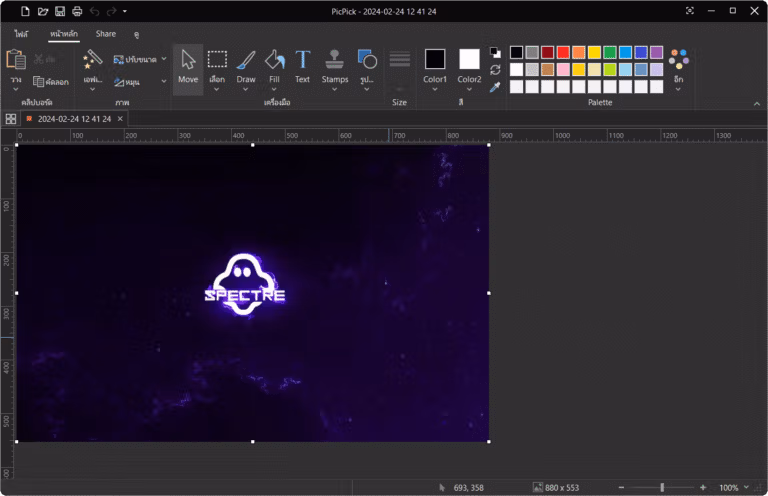Open the line Size selector
The image size is (768, 496).
tap(400, 71)
